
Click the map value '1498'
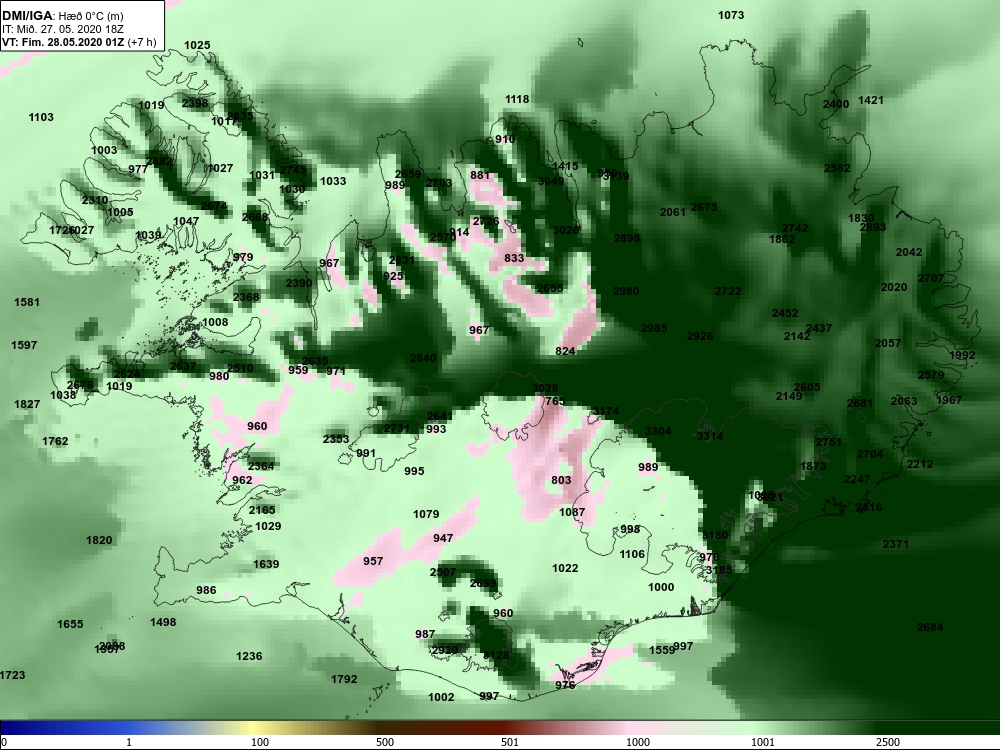click(x=163, y=622)
